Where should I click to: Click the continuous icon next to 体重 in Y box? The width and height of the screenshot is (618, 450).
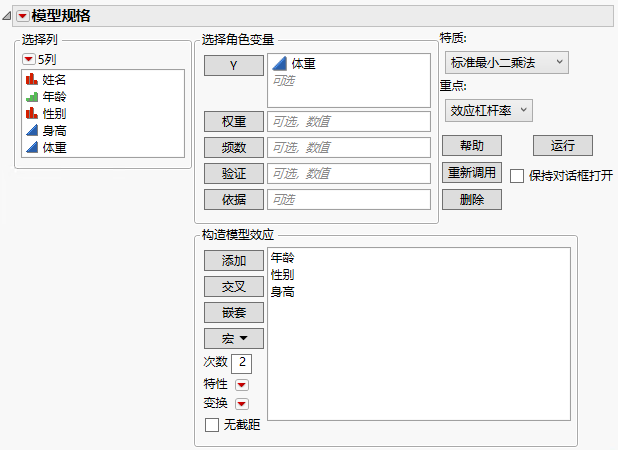279,63
